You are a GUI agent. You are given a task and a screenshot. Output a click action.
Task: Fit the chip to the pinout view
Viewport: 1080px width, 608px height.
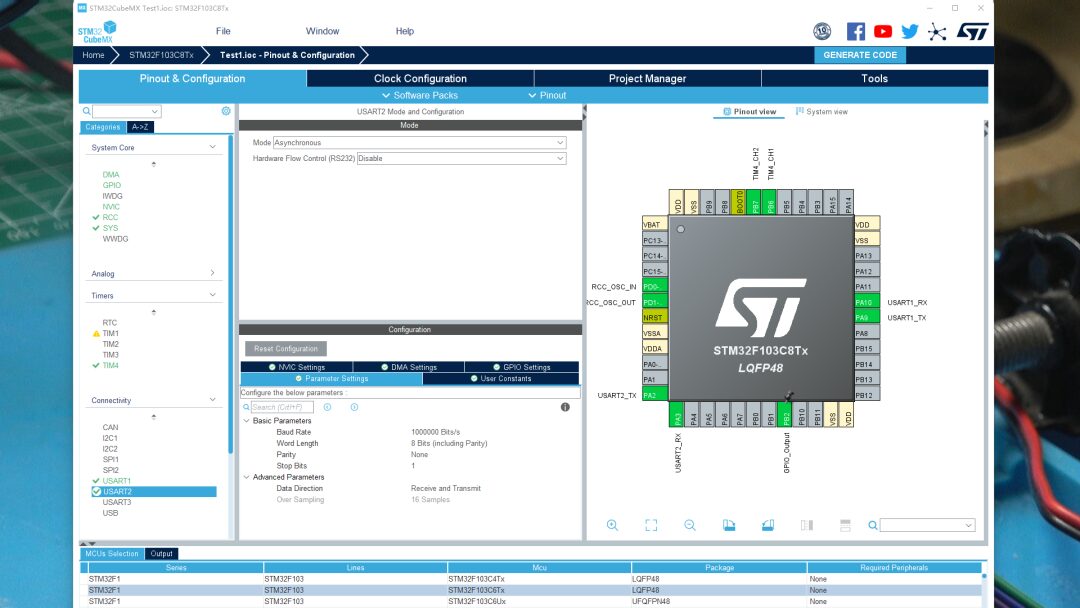coord(651,525)
